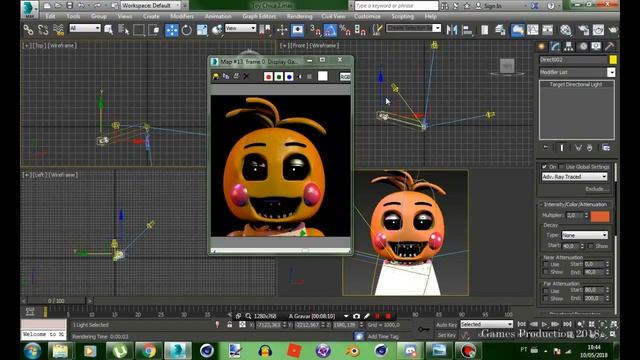Screen dimensions: 640x360
Task: Click the Unlink Selection tool
Action: (43, 30)
